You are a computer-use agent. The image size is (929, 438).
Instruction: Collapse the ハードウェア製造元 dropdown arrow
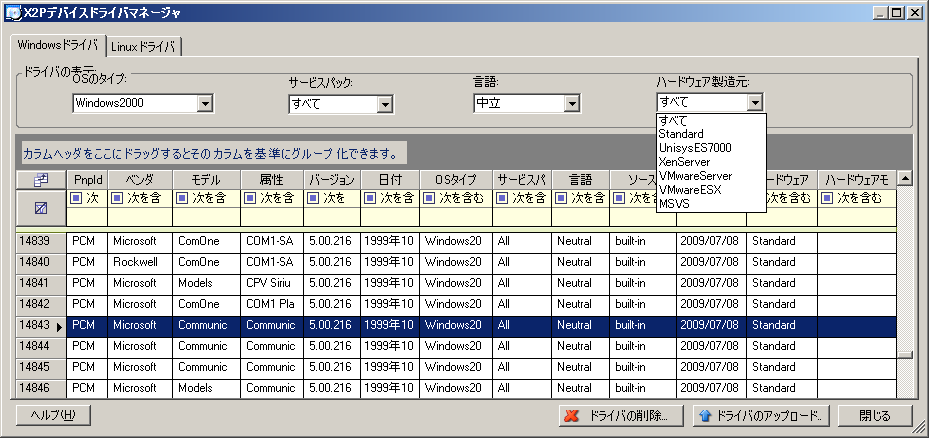pos(754,103)
